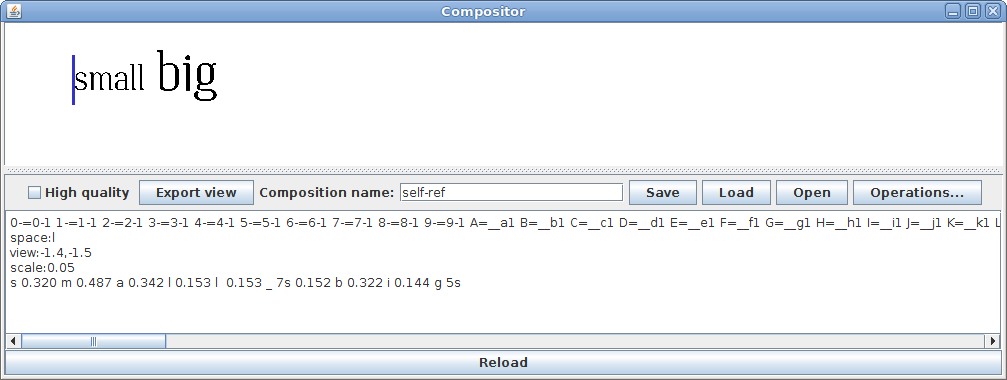This screenshot has width=1007, height=380.
Task: Enable the High quality checkbox
Action: [x=35, y=193]
